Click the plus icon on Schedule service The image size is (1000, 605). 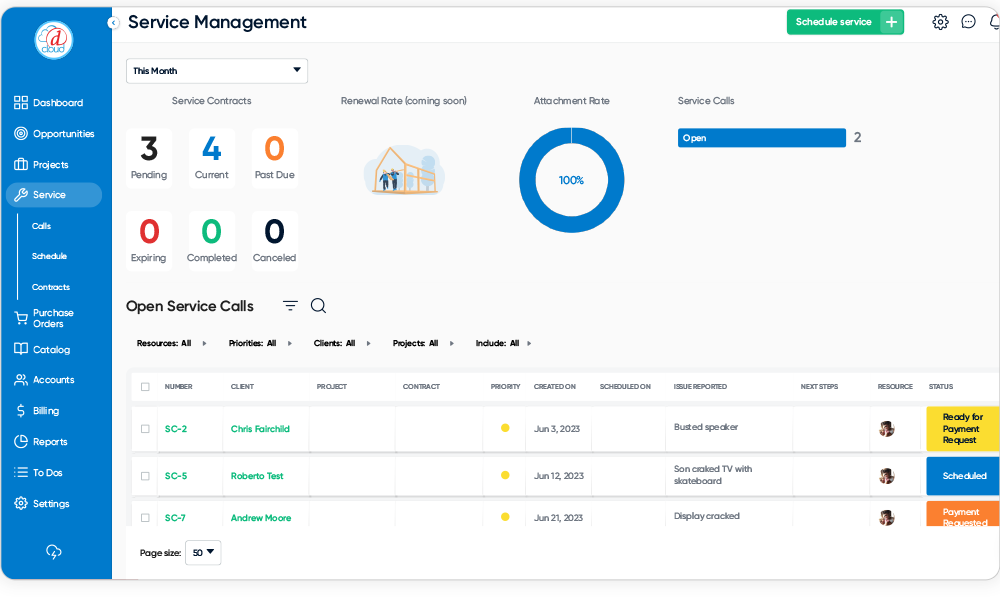tap(892, 22)
